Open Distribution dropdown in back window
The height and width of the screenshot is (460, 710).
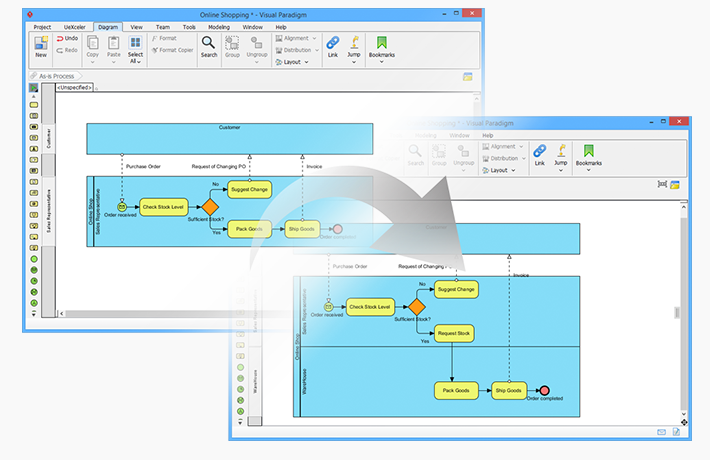pyautogui.click(x=297, y=50)
